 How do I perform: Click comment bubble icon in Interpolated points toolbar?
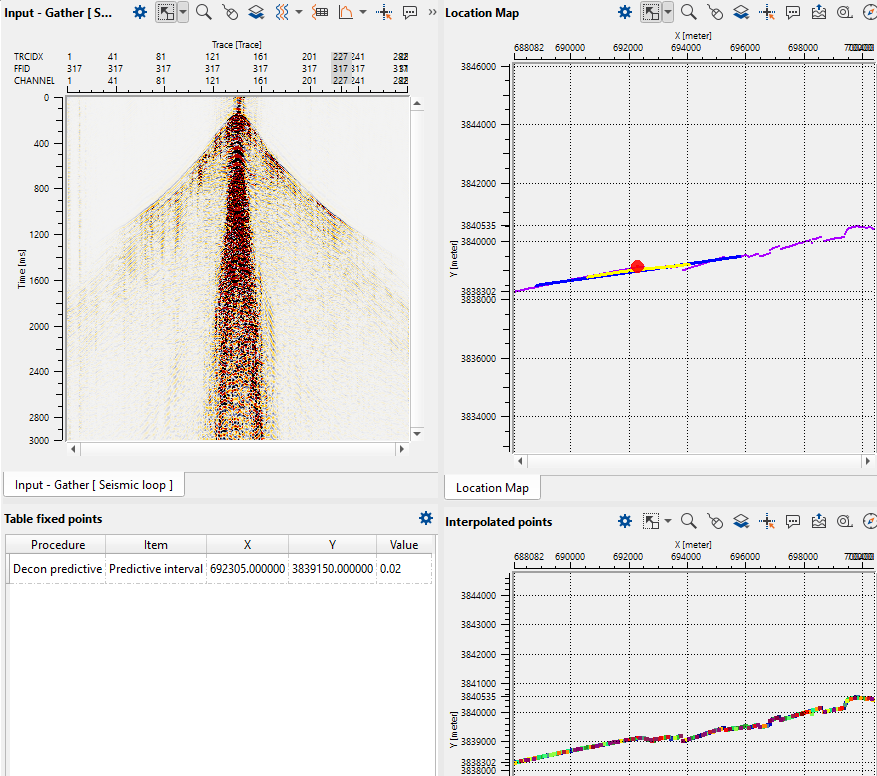pos(793,521)
